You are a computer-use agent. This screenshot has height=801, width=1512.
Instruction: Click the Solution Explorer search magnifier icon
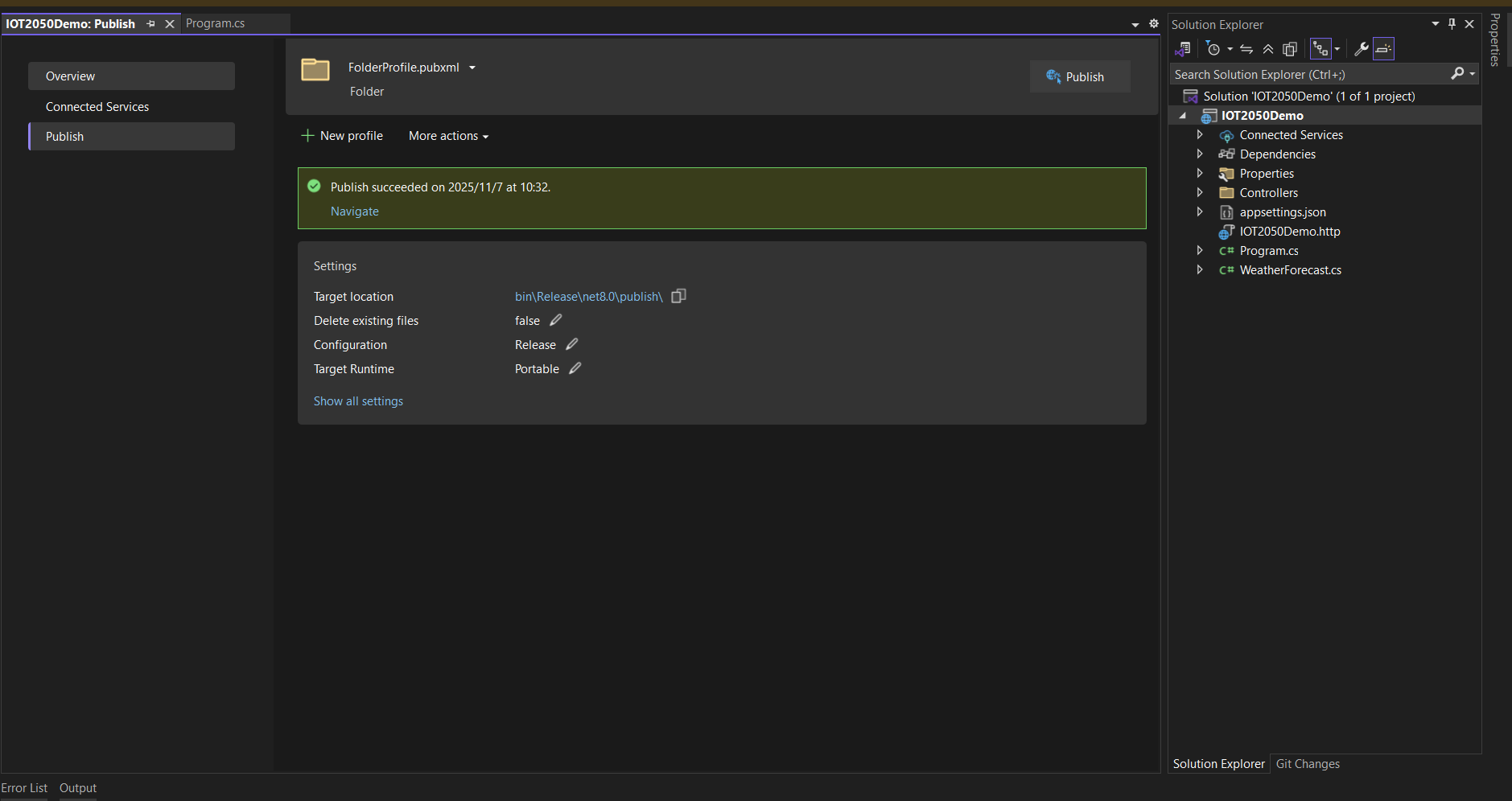1457,74
